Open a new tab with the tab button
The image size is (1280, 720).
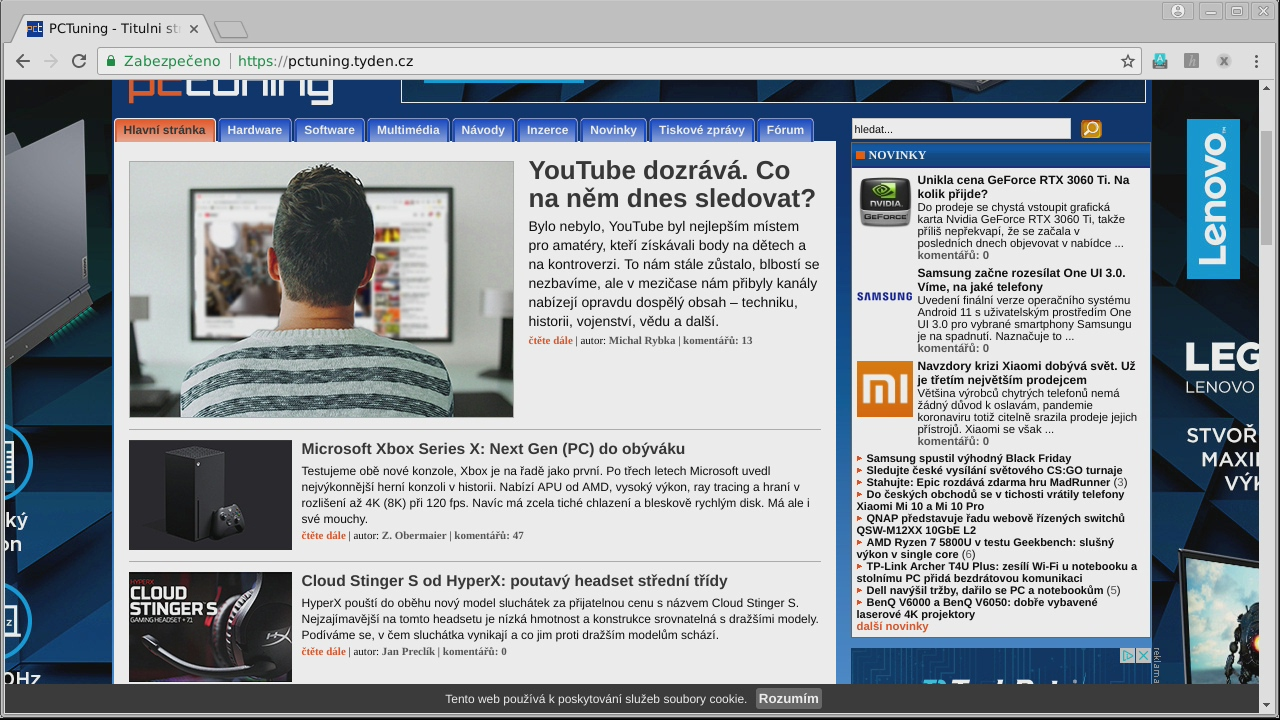pos(231,30)
